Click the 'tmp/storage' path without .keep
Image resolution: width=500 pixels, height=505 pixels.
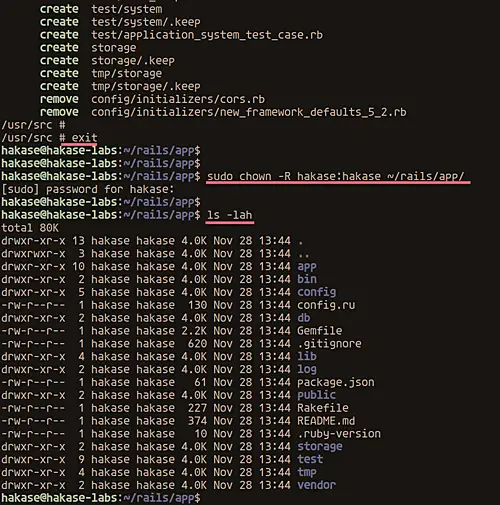(127, 73)
